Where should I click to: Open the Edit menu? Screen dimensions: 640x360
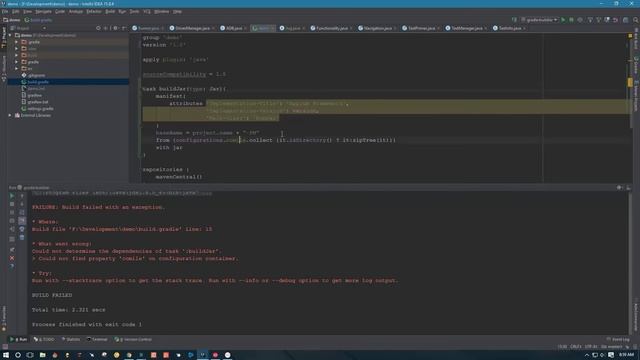click(x=16, y=11)
